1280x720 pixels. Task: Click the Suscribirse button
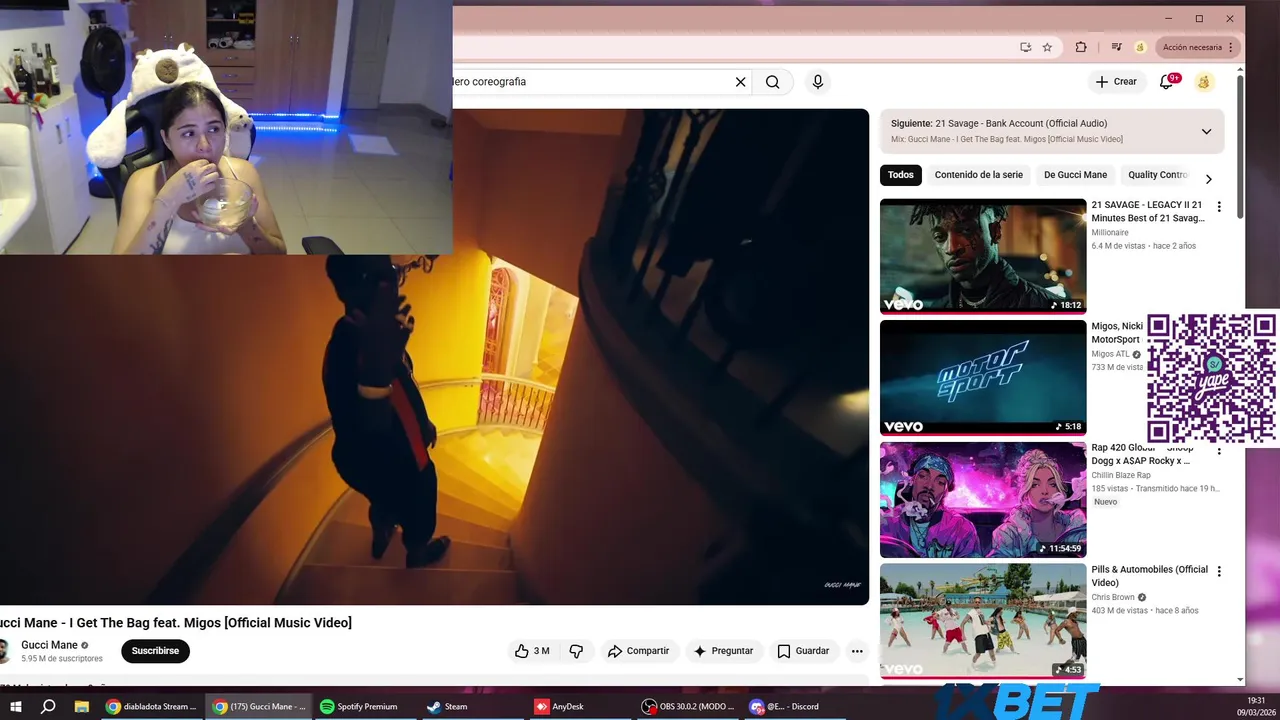click(155, 651)
